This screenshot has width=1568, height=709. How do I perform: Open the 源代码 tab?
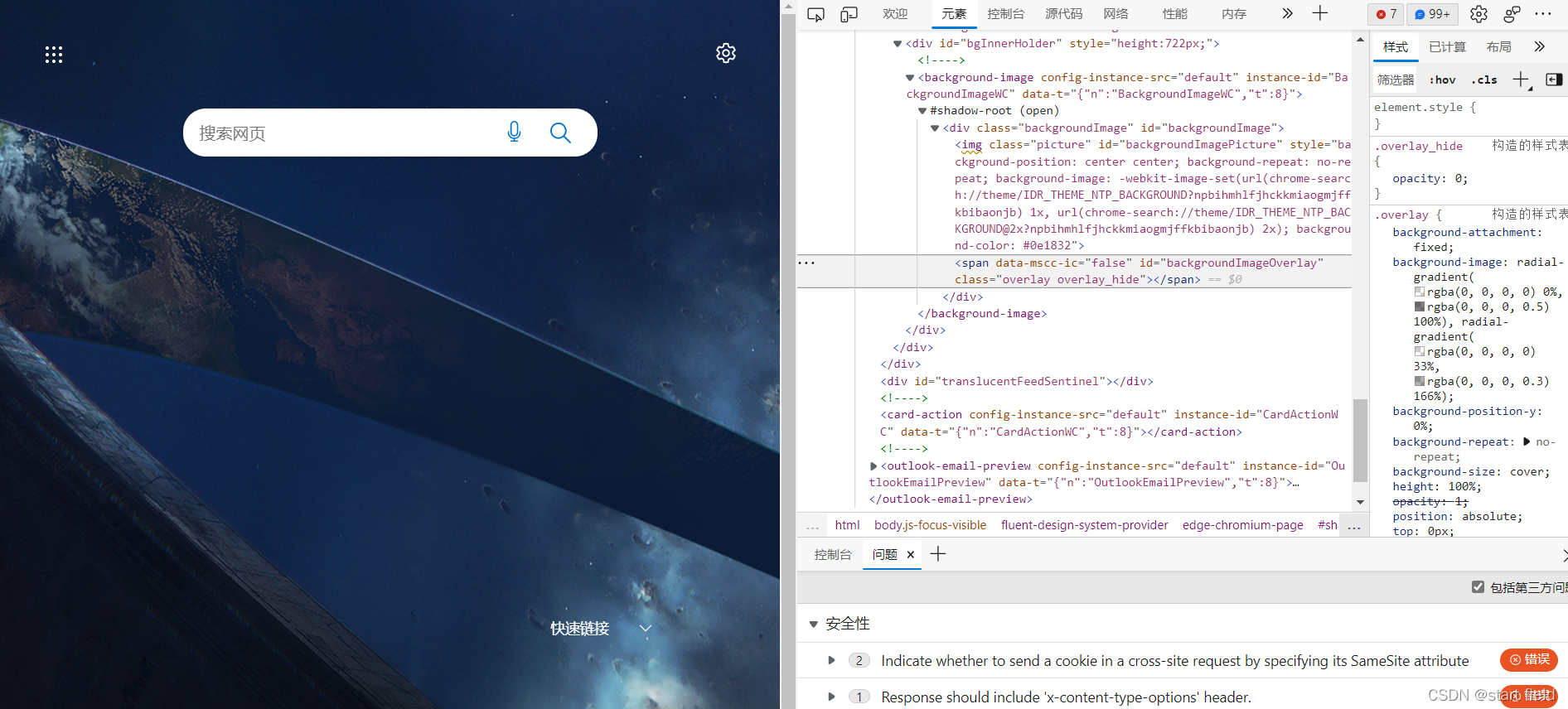[1064, 14]
